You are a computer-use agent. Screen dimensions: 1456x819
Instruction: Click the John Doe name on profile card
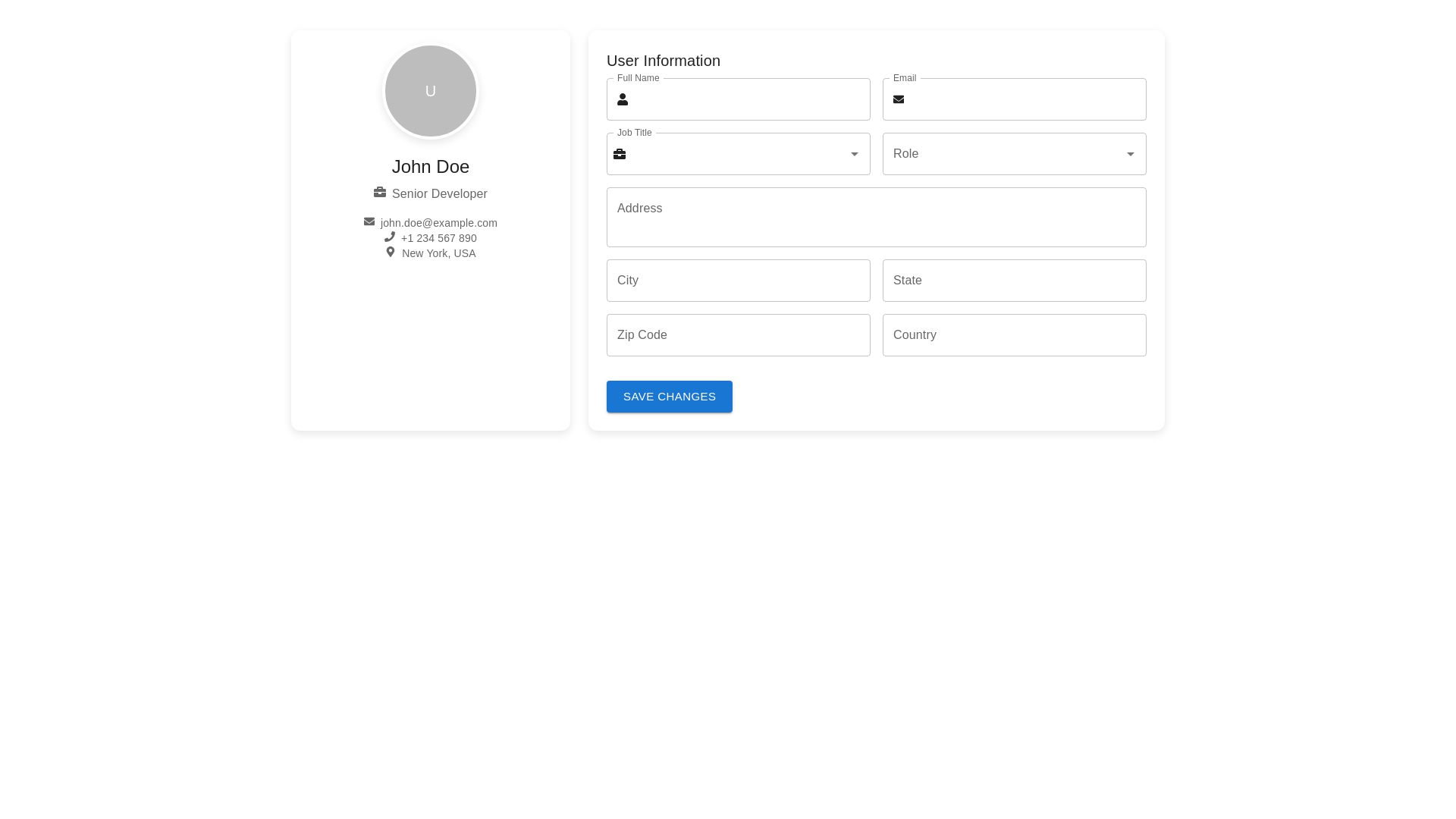coord(430,167)
